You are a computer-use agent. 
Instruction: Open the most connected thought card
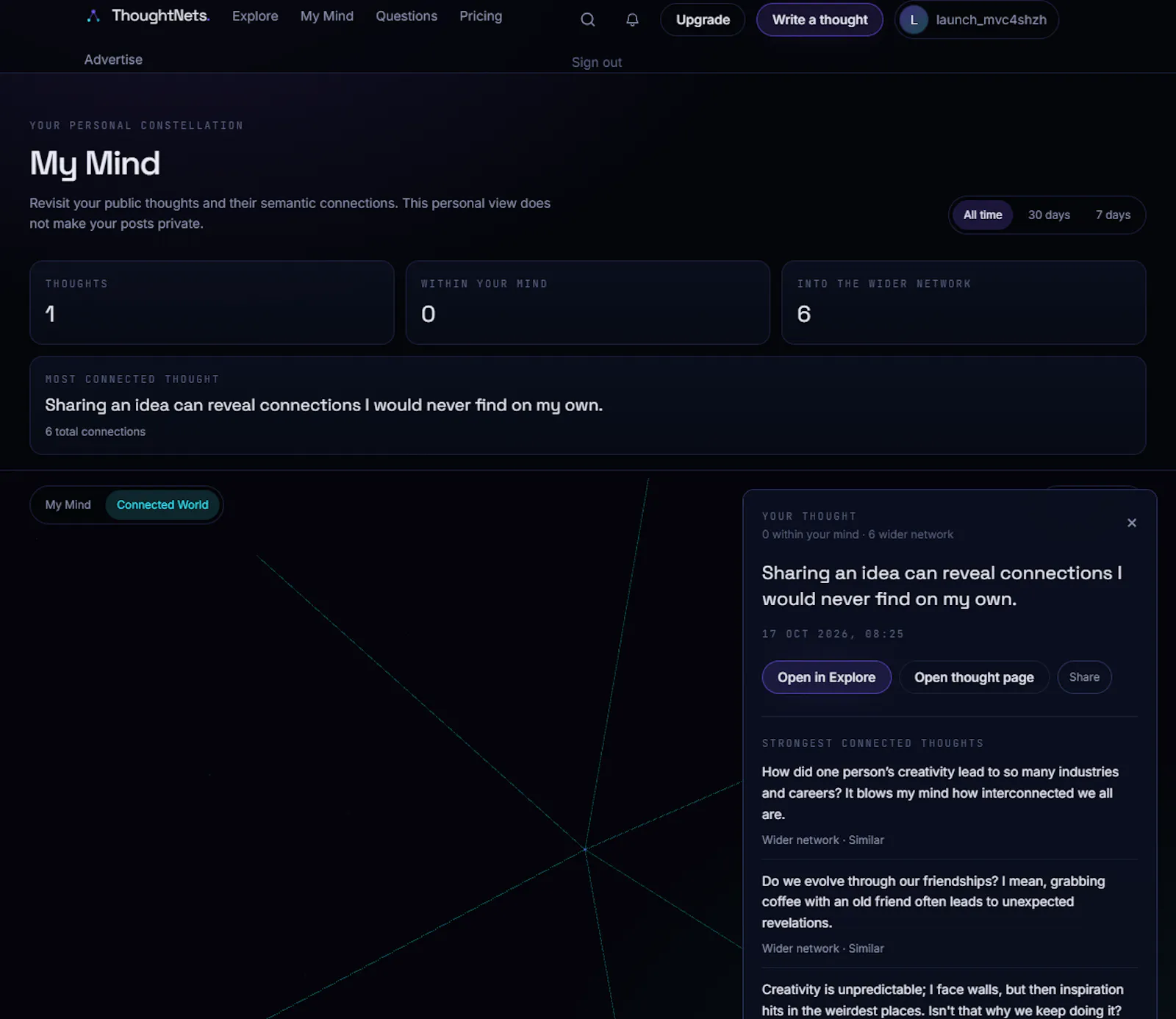pyautogui.click(x=588, y=406)
